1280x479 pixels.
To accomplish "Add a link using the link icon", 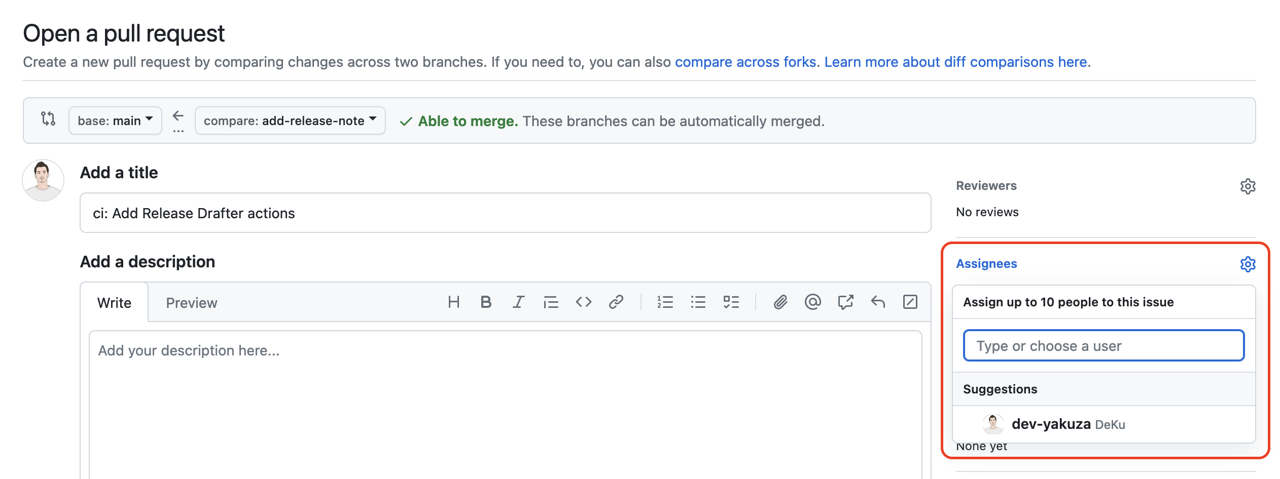I will click(x=616, y=302).
